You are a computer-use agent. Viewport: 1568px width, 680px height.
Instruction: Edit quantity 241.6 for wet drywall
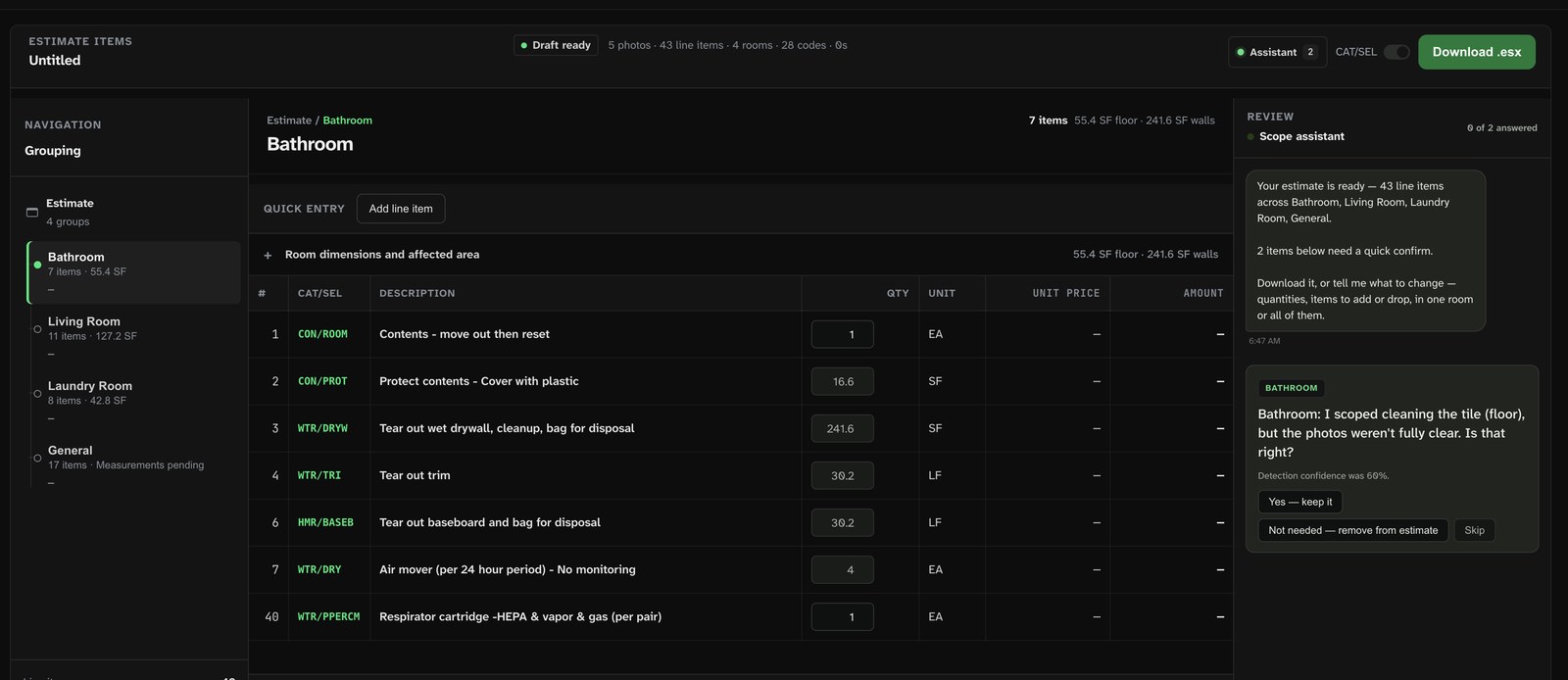click(842, 428)
